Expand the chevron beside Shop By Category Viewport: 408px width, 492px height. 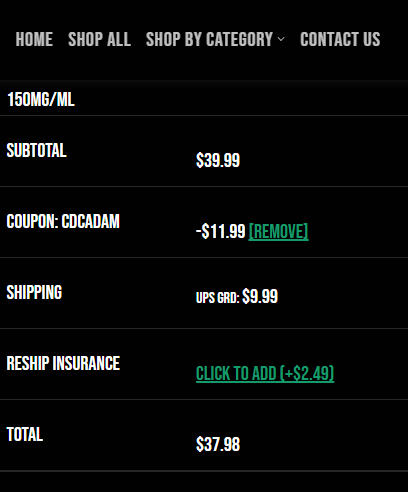281,39
